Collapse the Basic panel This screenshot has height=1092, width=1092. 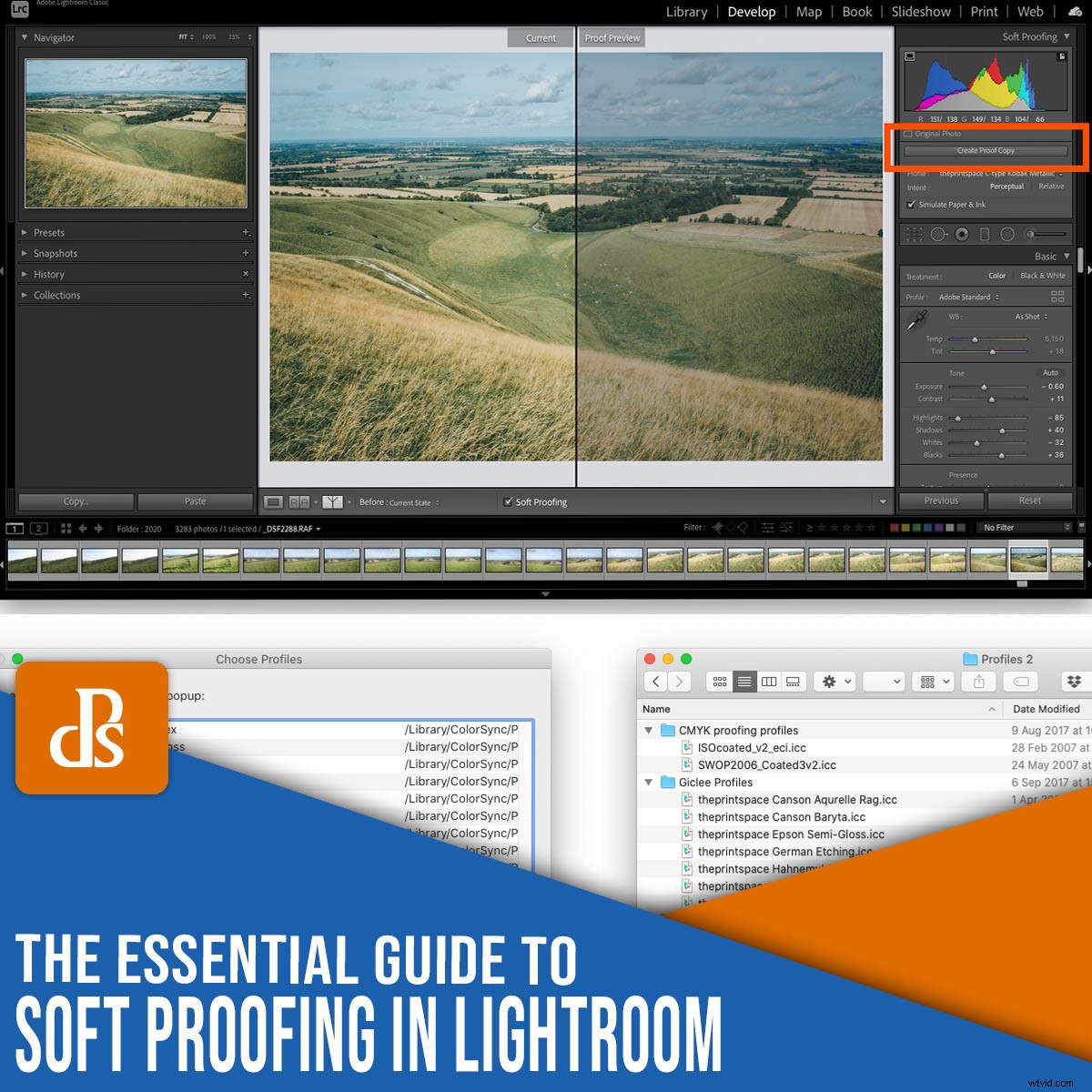(1067, 256)
